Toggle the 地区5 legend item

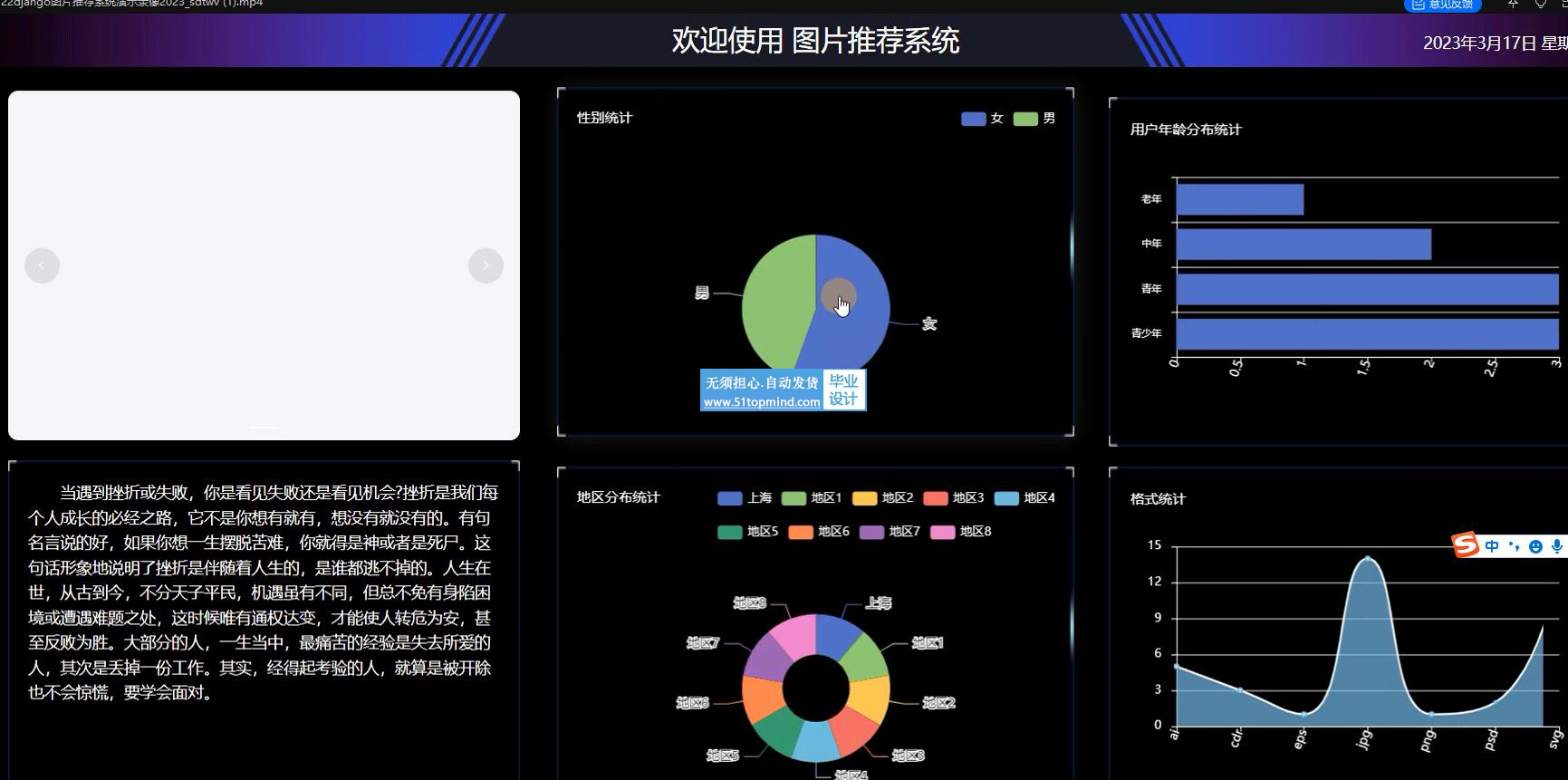[748, 532]
